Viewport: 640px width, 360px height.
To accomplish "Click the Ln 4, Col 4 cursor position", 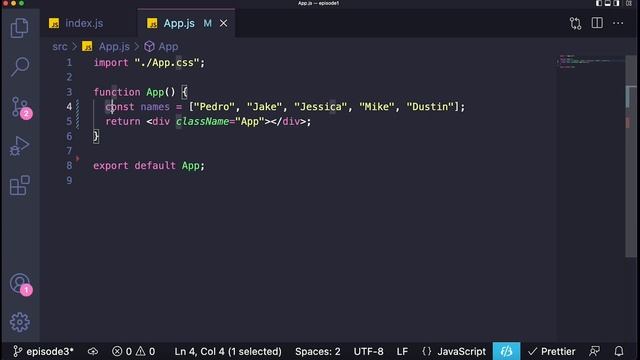I will click(228, 351).
